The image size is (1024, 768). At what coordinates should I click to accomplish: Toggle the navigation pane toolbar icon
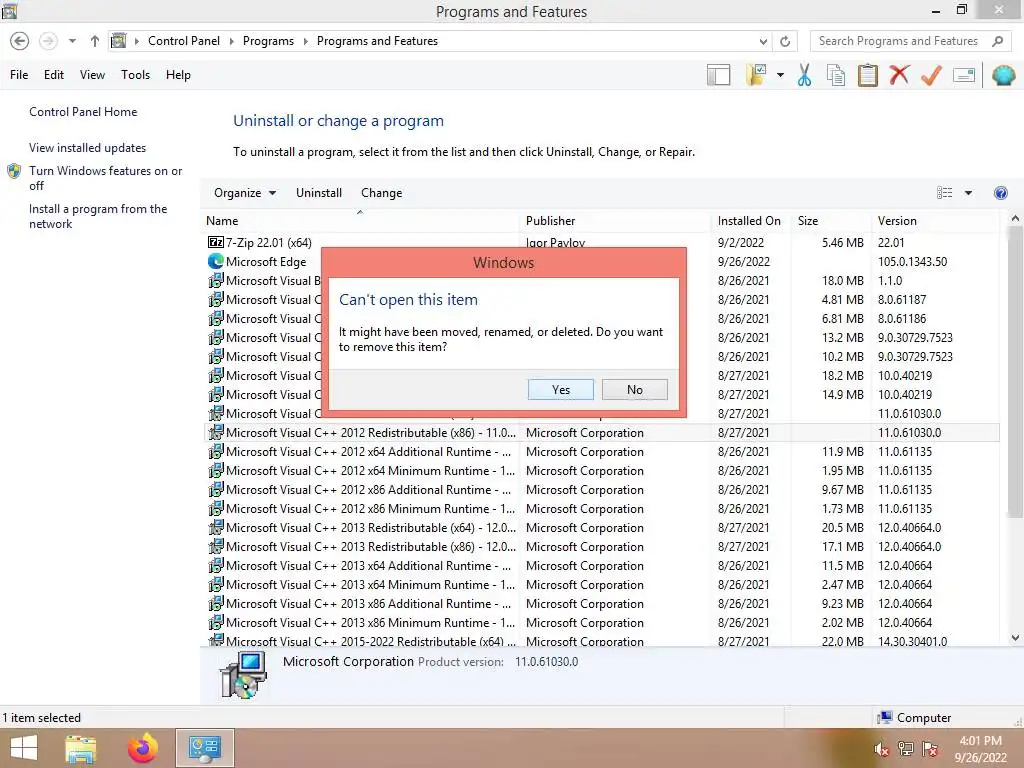click(718, 75)
